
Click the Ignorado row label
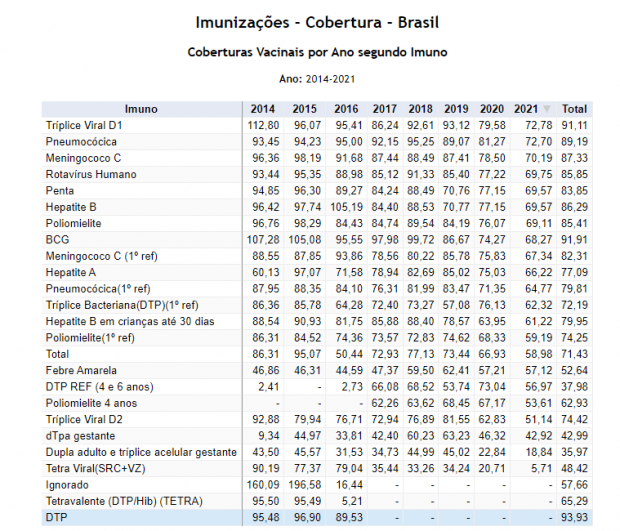click(69, 483)
